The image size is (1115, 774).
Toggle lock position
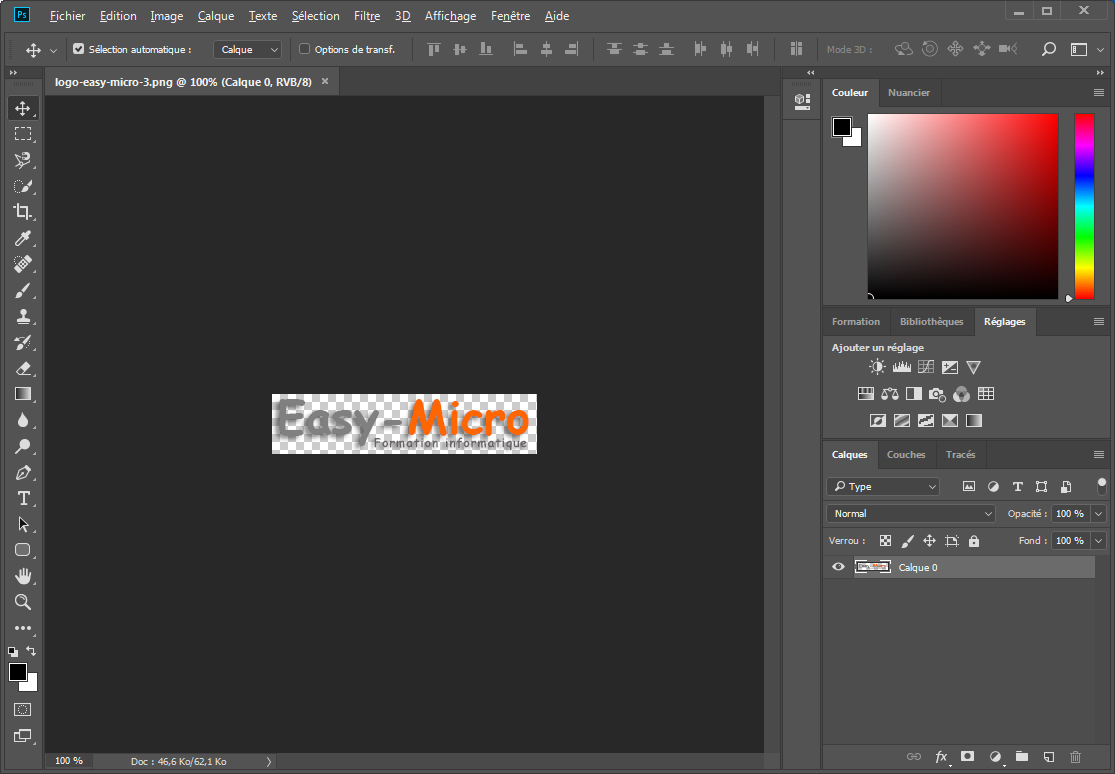coord(929,541)
